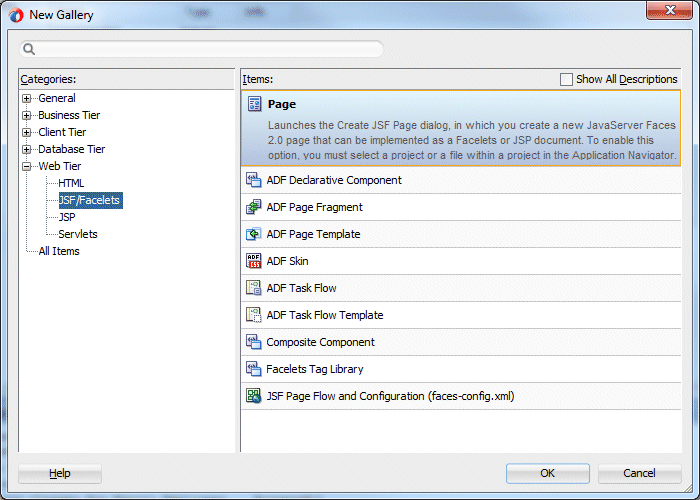Select the Servlets category

pyautogui.click(x=78, y=234)
